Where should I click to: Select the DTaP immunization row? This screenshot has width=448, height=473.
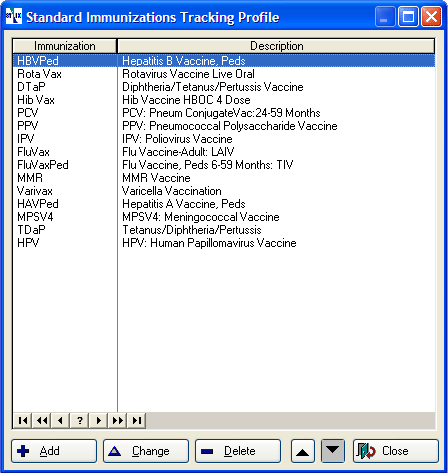[224, 87]
